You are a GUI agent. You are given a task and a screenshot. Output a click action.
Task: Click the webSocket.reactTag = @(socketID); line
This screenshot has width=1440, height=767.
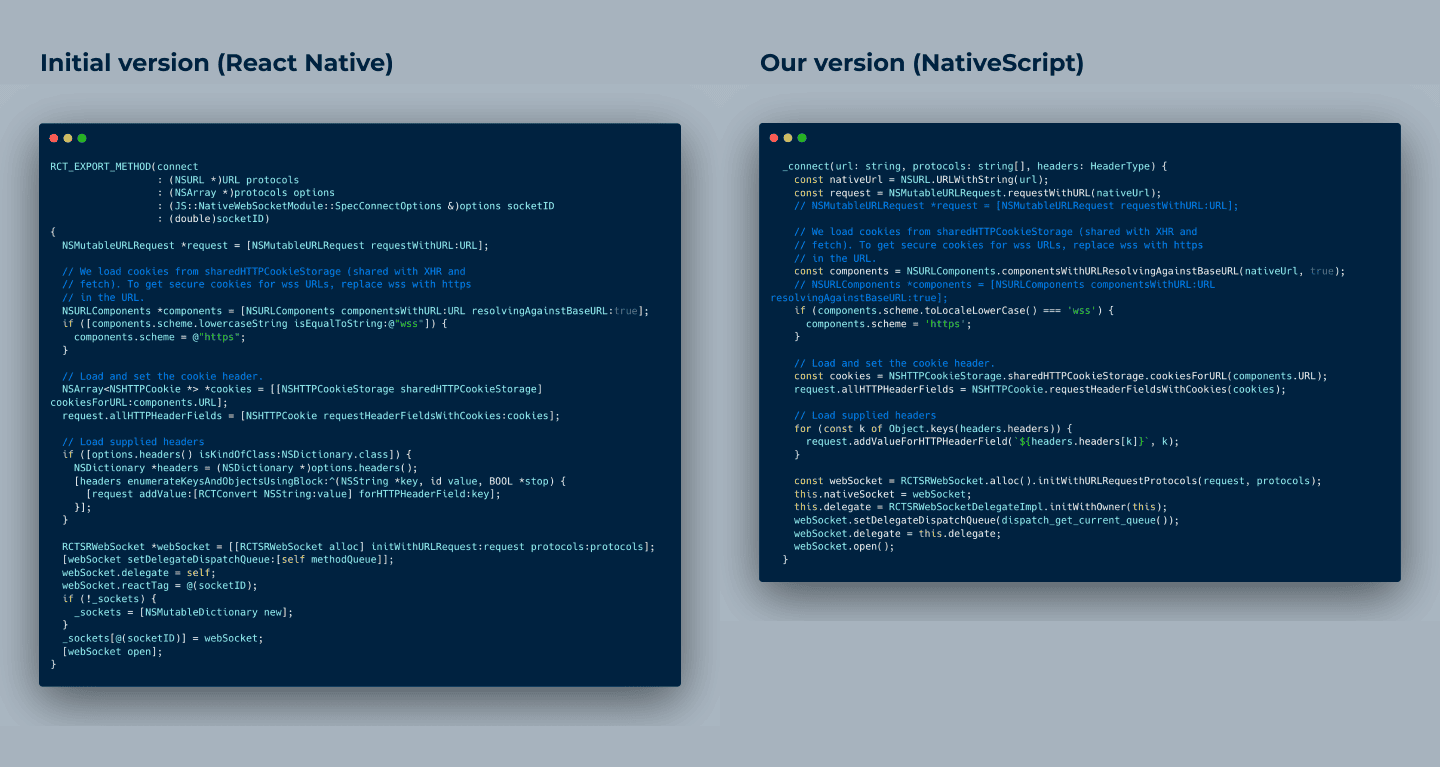coord(159,585)
